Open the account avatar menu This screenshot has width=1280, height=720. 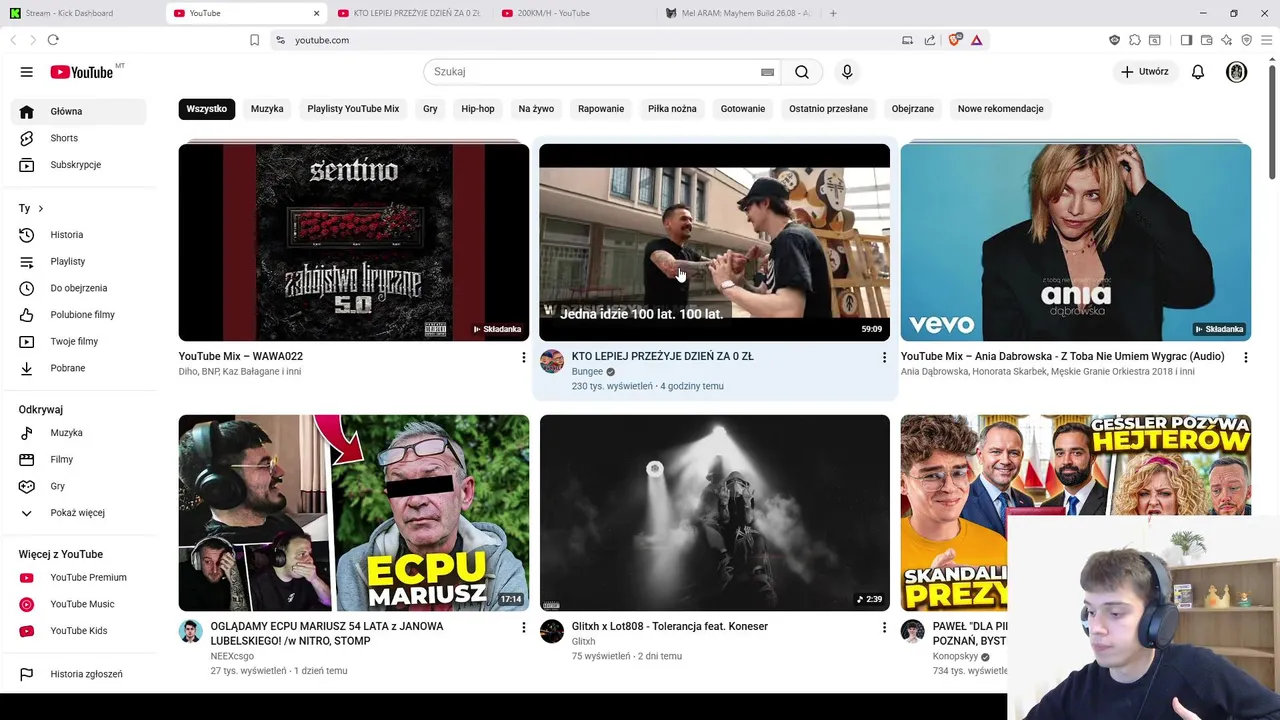pos(1237,72)
